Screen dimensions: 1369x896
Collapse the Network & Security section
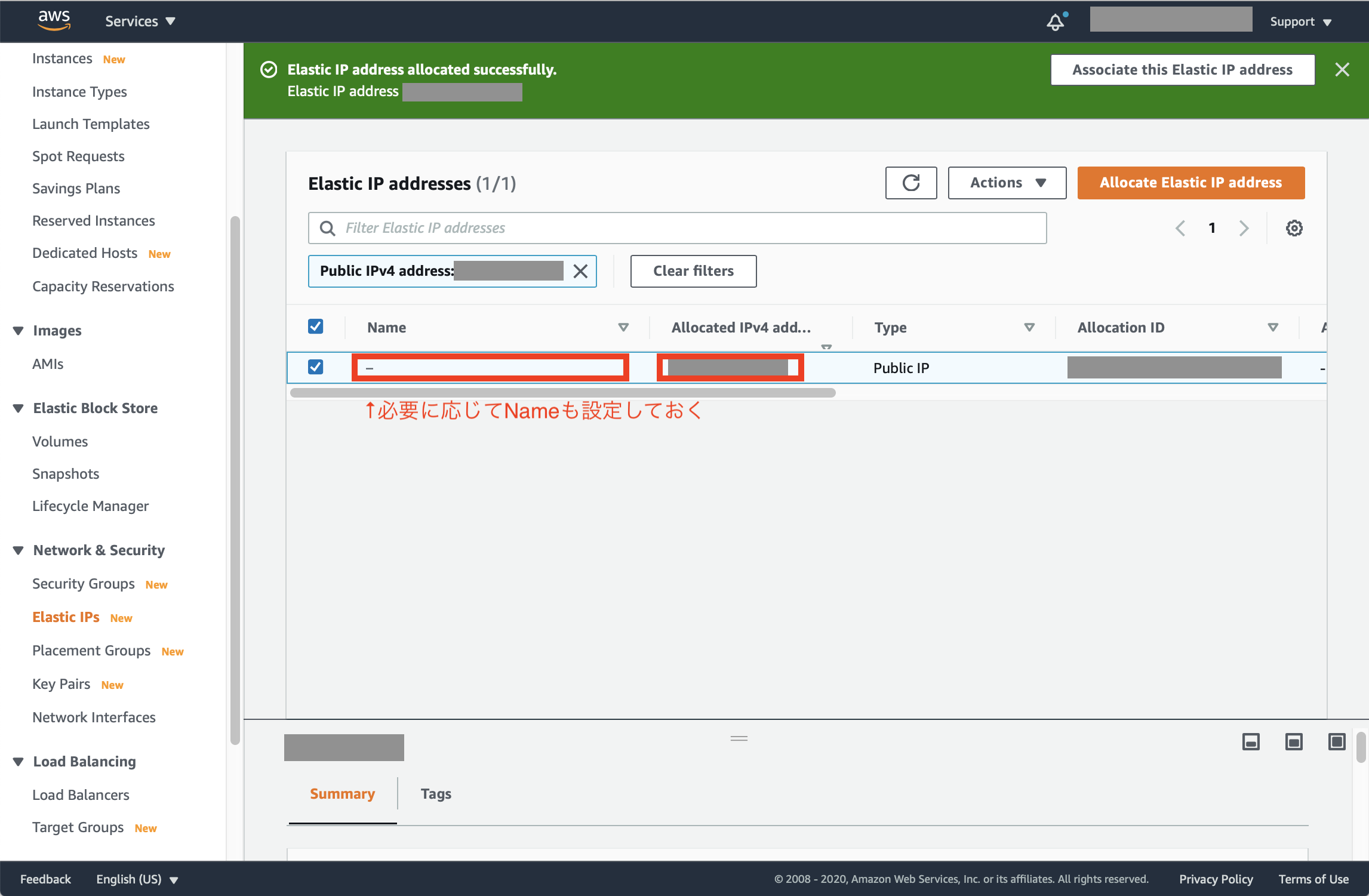click(19, 550)
